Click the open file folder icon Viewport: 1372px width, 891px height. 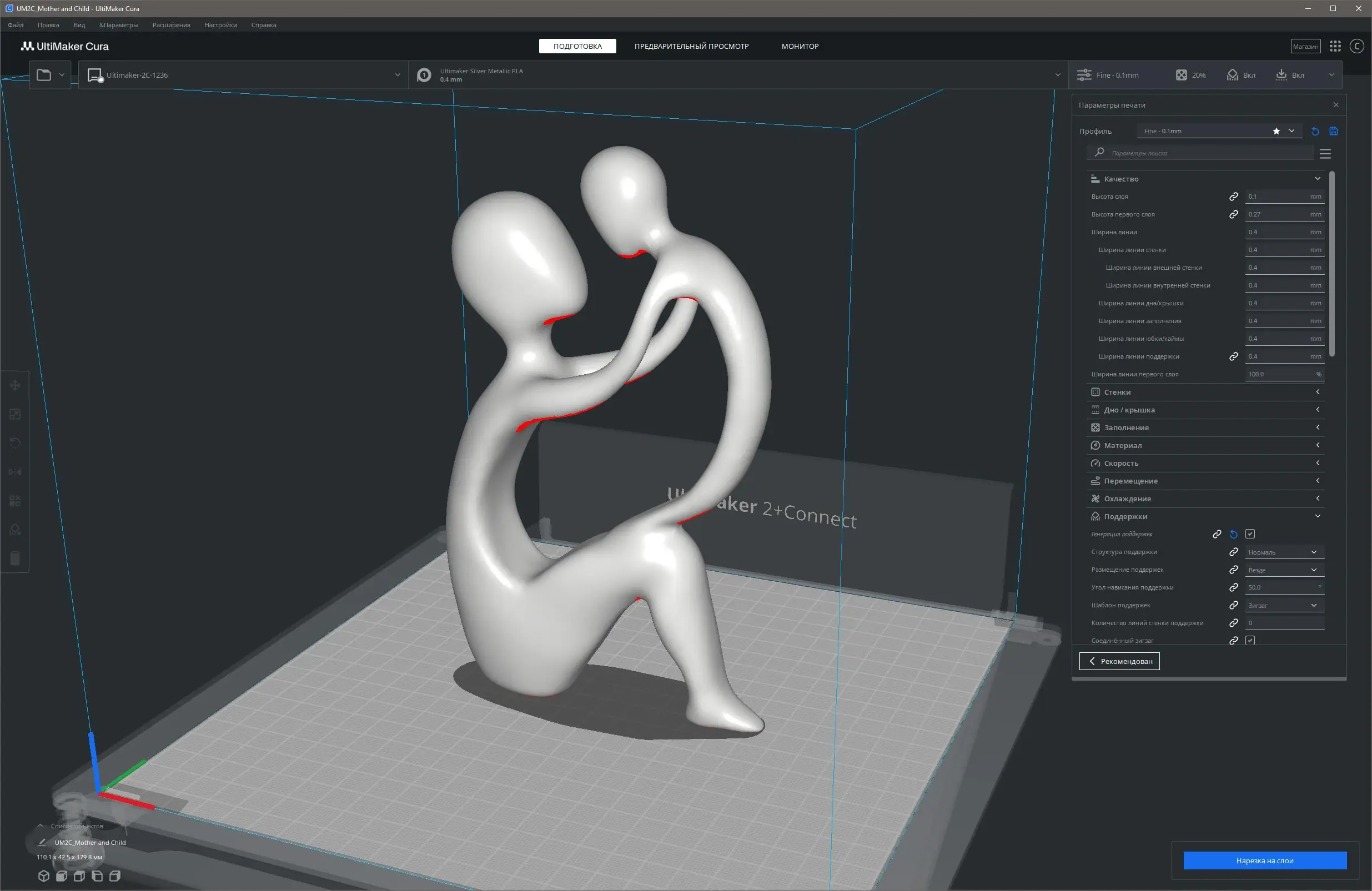[44, 75]
